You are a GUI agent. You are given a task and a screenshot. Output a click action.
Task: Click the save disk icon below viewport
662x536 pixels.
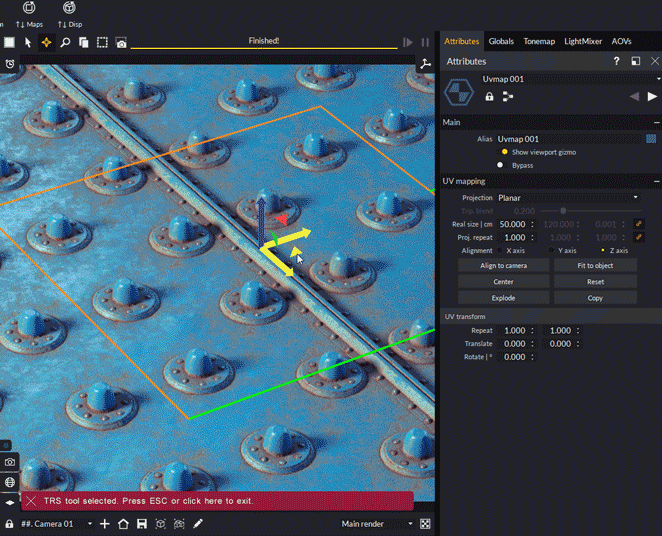142,524
